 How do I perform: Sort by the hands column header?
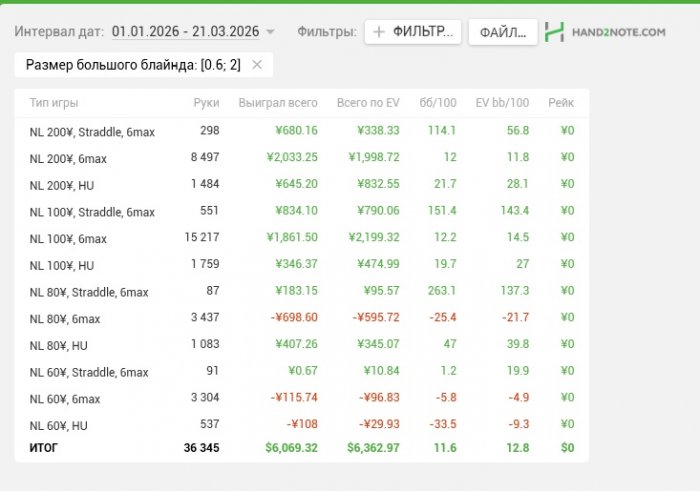[206, 103]
